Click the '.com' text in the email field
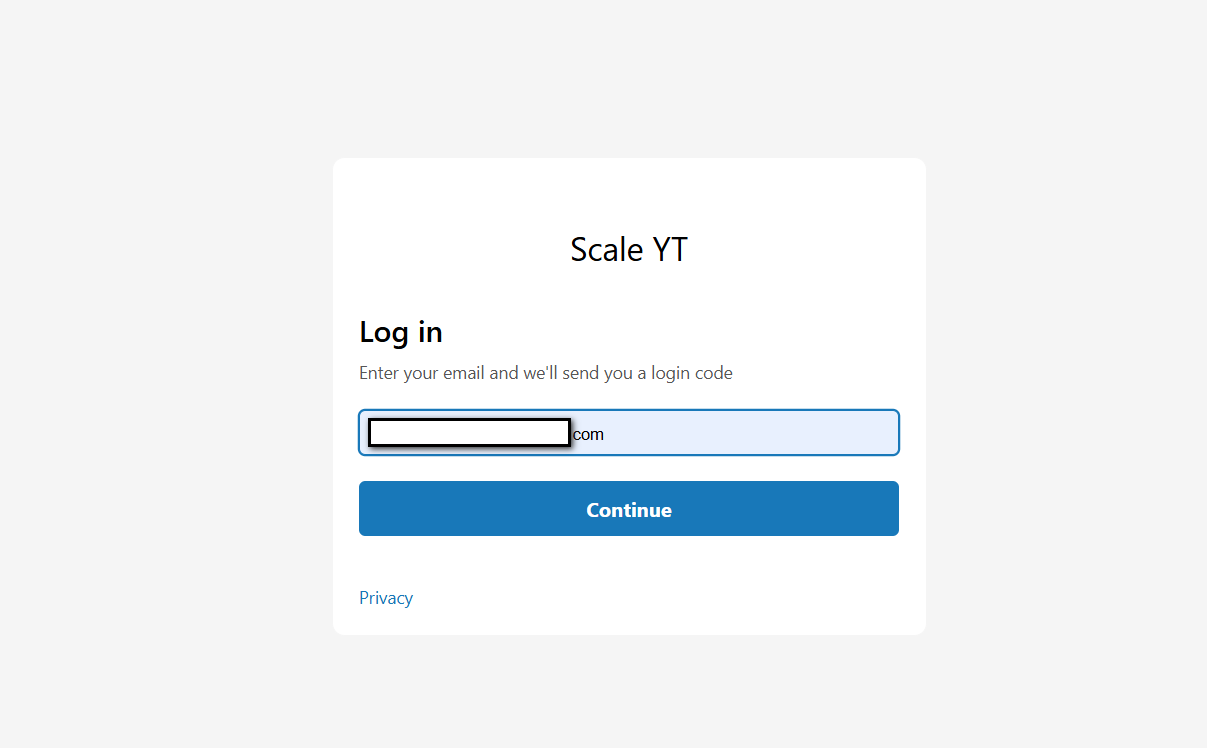Viewport: 1207px width, 748px height. [589, 434]
